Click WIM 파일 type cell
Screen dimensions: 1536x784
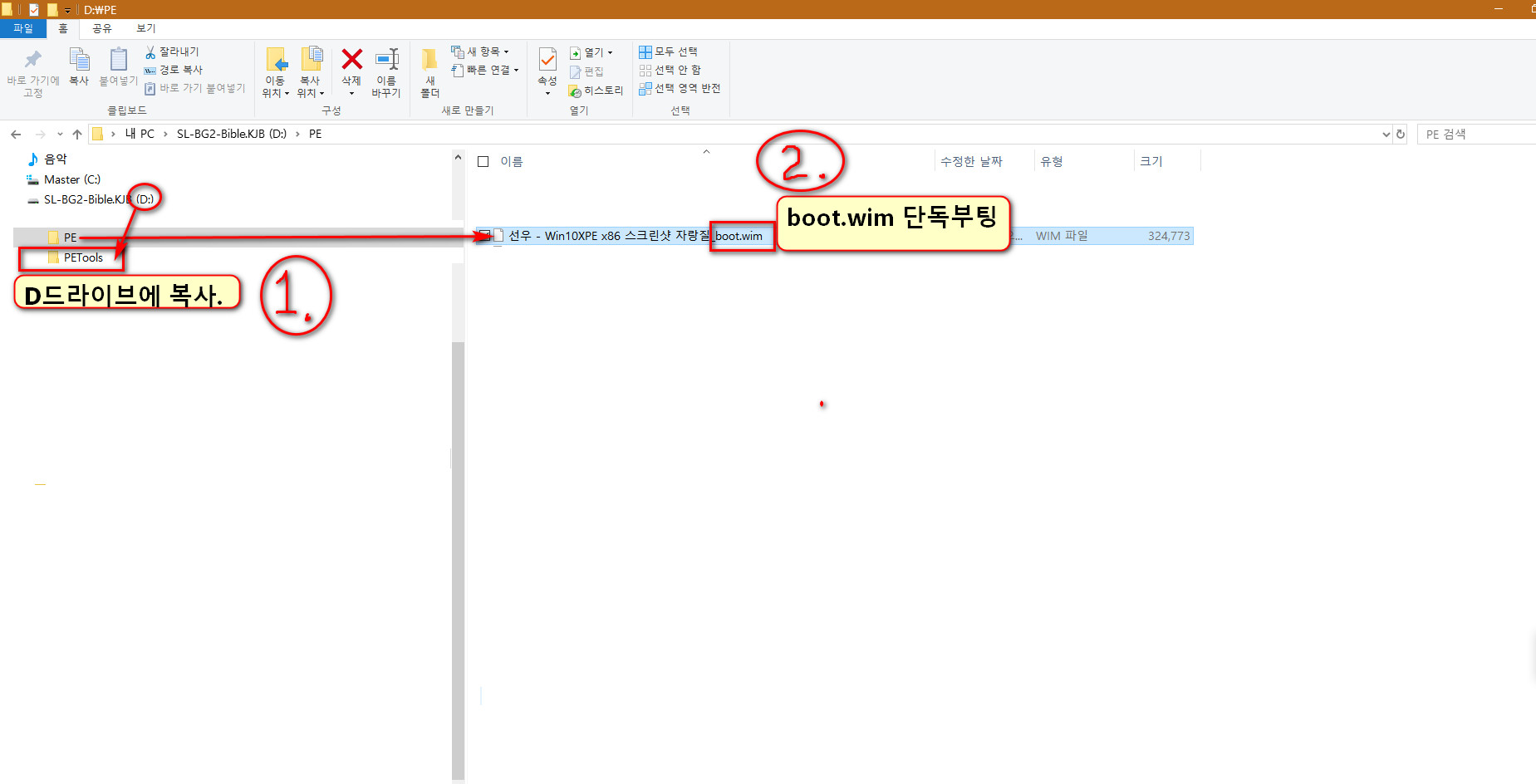[1062, 236]
